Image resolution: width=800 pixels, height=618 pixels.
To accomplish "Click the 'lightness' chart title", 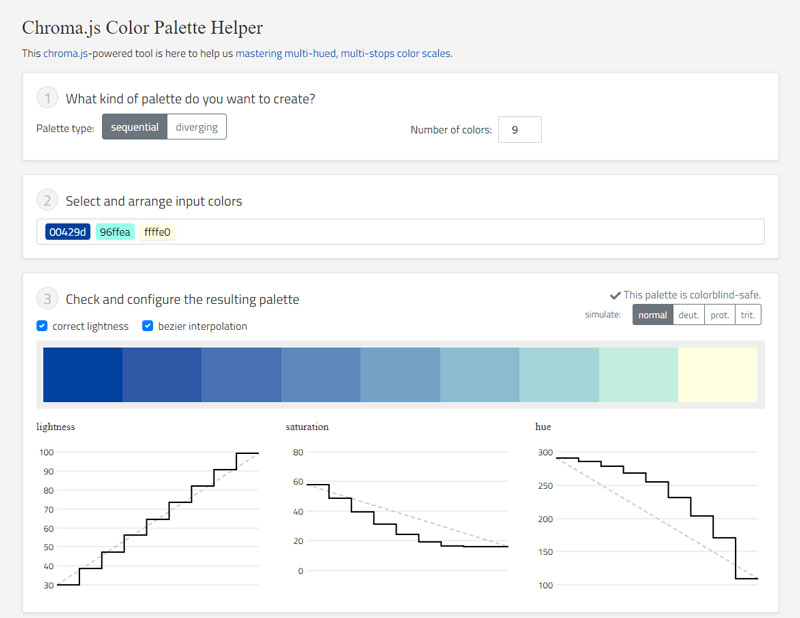I will pos(56,427).
